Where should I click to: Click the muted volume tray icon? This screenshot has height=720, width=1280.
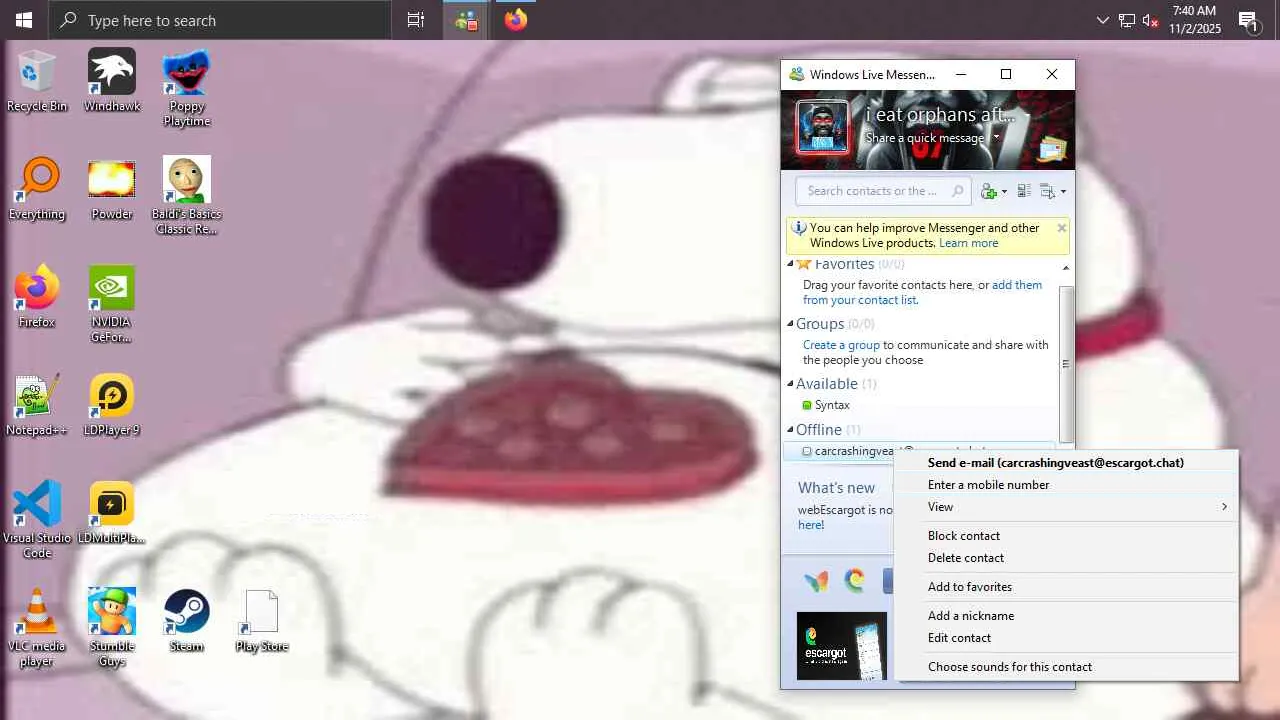[1150, 20]
